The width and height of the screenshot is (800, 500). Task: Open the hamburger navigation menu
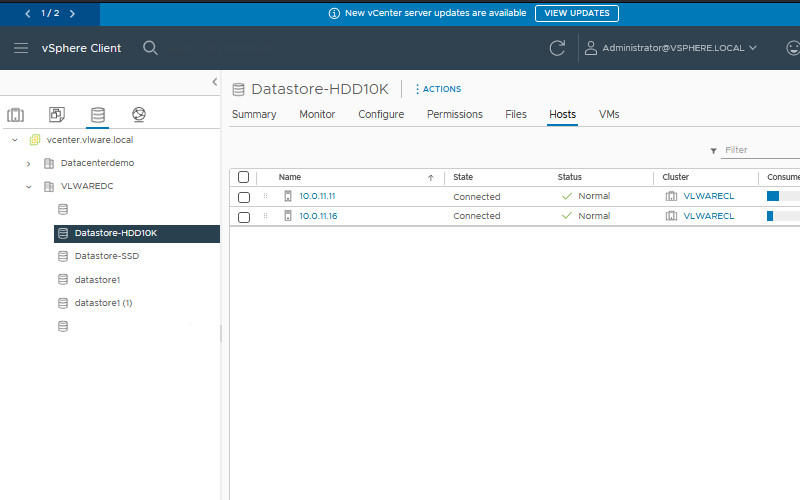point(21,48)
